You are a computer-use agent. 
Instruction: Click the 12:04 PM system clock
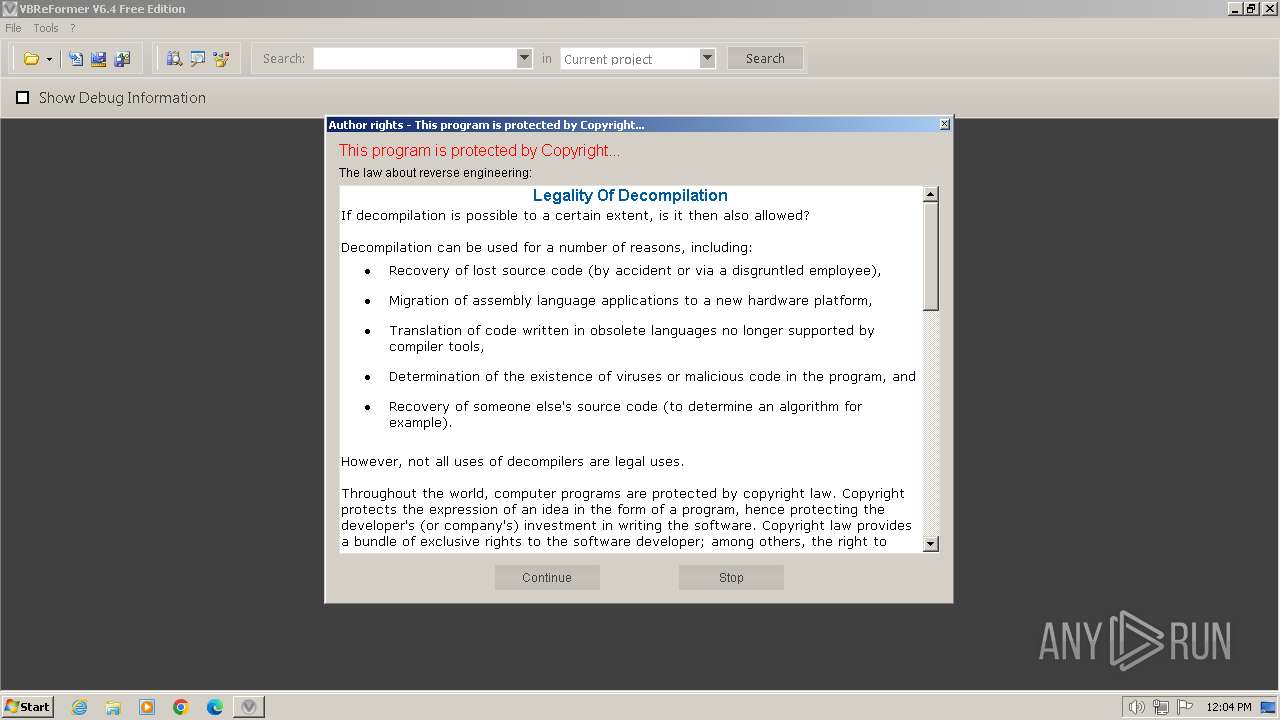click(x=1229, y=707)
